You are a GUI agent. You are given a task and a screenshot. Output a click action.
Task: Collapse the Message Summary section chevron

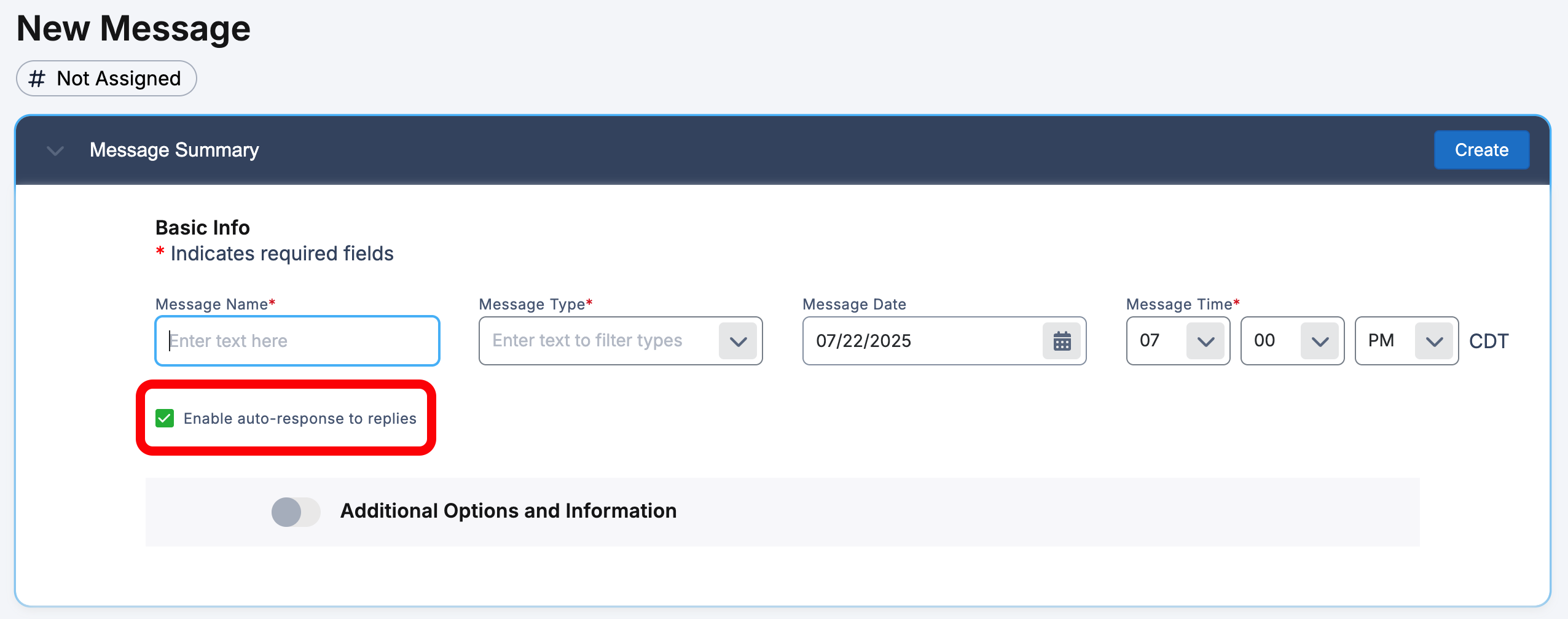click(x=55, y=150)
